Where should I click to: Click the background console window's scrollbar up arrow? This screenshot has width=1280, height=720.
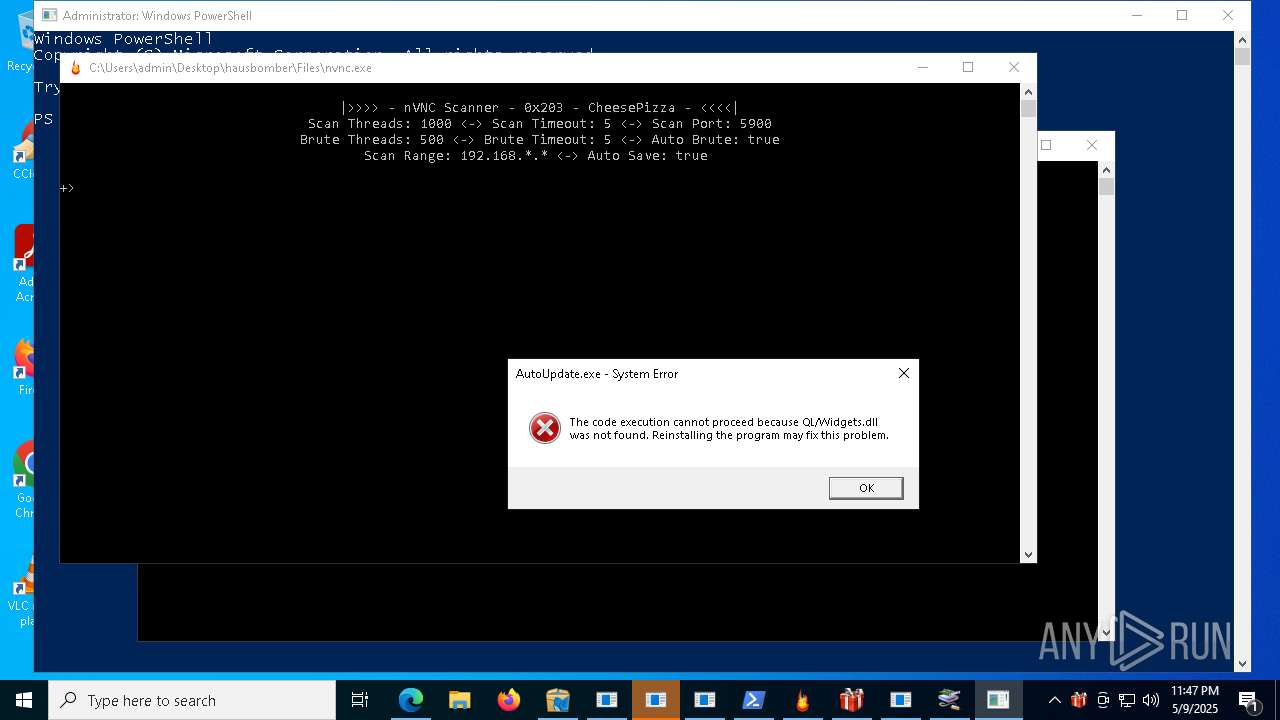[x=1106, y=170]
